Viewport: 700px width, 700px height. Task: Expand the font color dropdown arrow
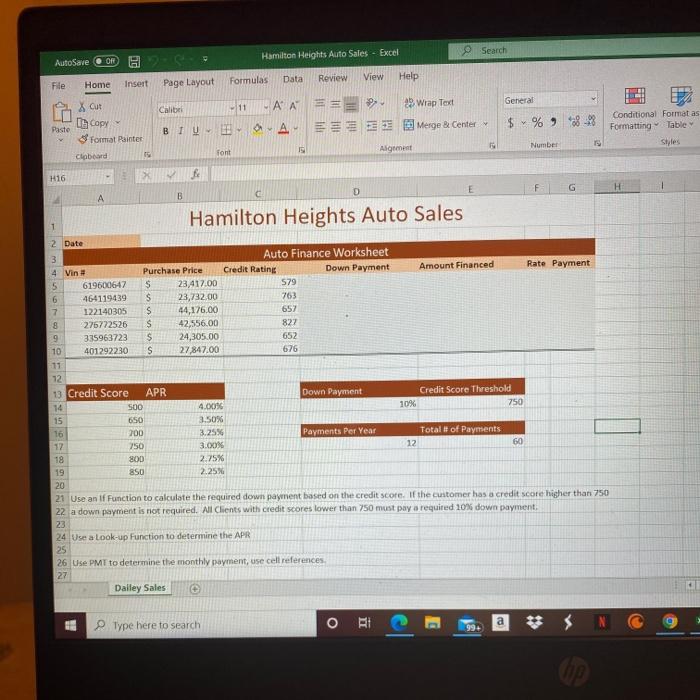[x=296, y=129]
